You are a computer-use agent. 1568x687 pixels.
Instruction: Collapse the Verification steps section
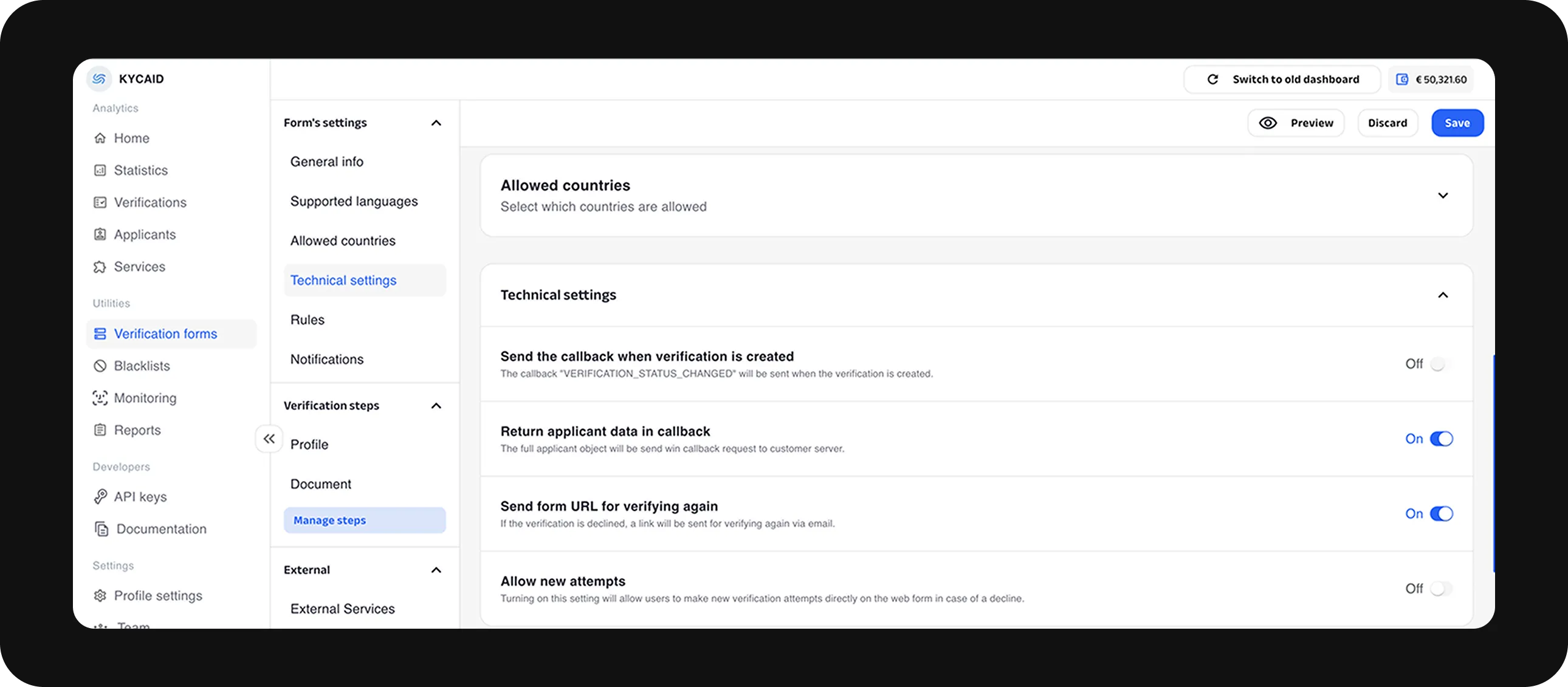point(436,405)
